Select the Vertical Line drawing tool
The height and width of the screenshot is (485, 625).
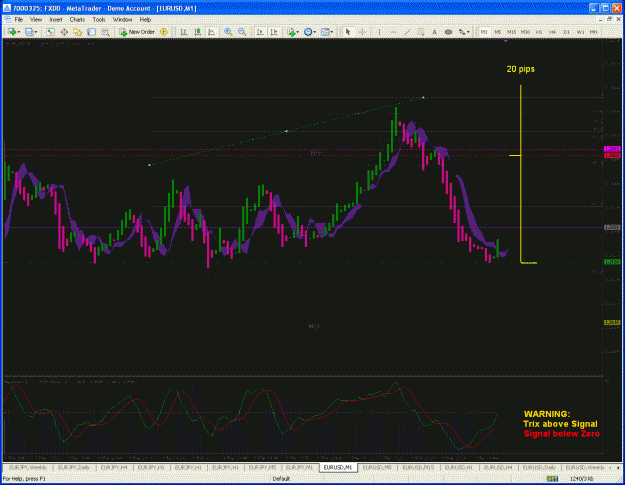pyautogui.click(x=379, y=32)
